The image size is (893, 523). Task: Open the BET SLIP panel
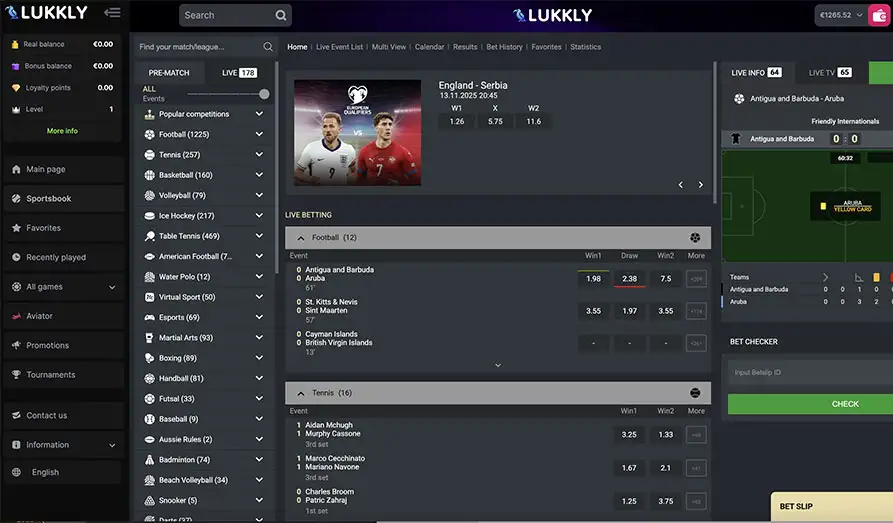pos(831,506)
